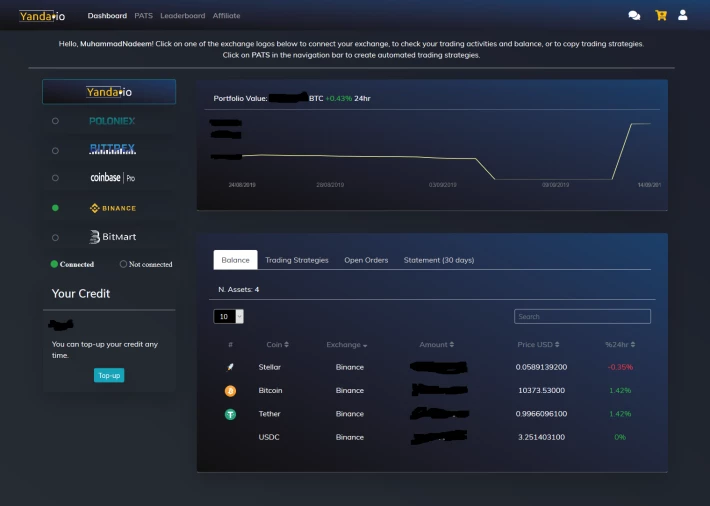Switch to Statement (30 days) tab

click(x=439, y=260)
